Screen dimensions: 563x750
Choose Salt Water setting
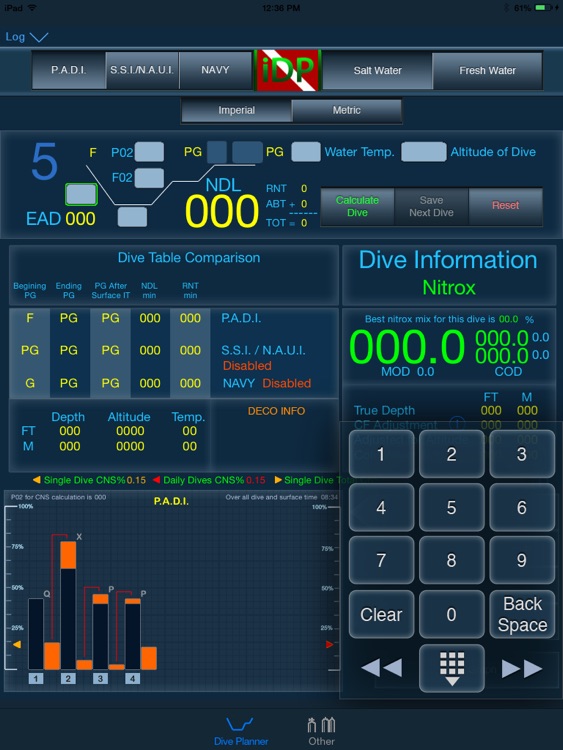[x=377, y=71]
